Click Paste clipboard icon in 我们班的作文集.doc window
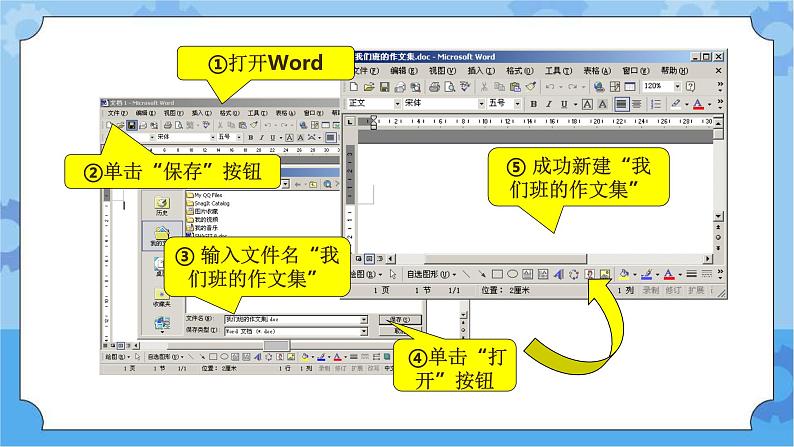The image size is (794, 447). [515, 87]
